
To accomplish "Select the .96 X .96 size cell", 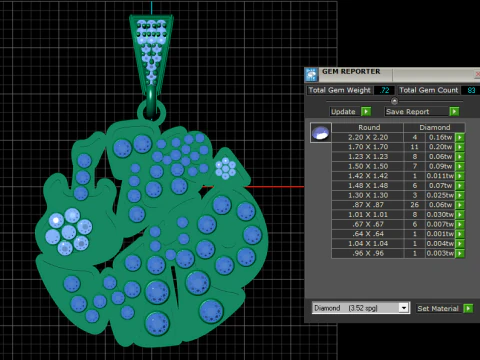I will (368, 253).
